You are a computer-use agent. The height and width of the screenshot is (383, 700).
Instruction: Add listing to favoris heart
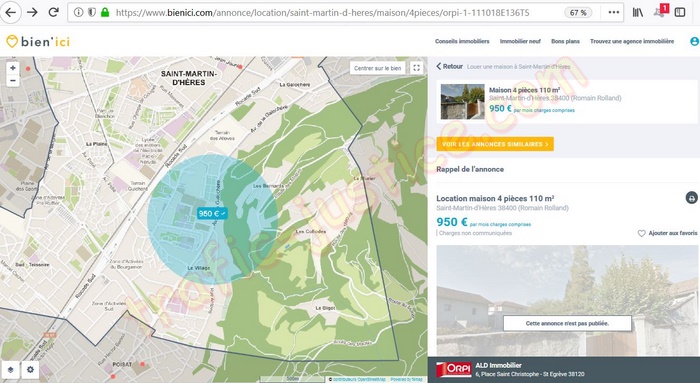tap(667, 233)
